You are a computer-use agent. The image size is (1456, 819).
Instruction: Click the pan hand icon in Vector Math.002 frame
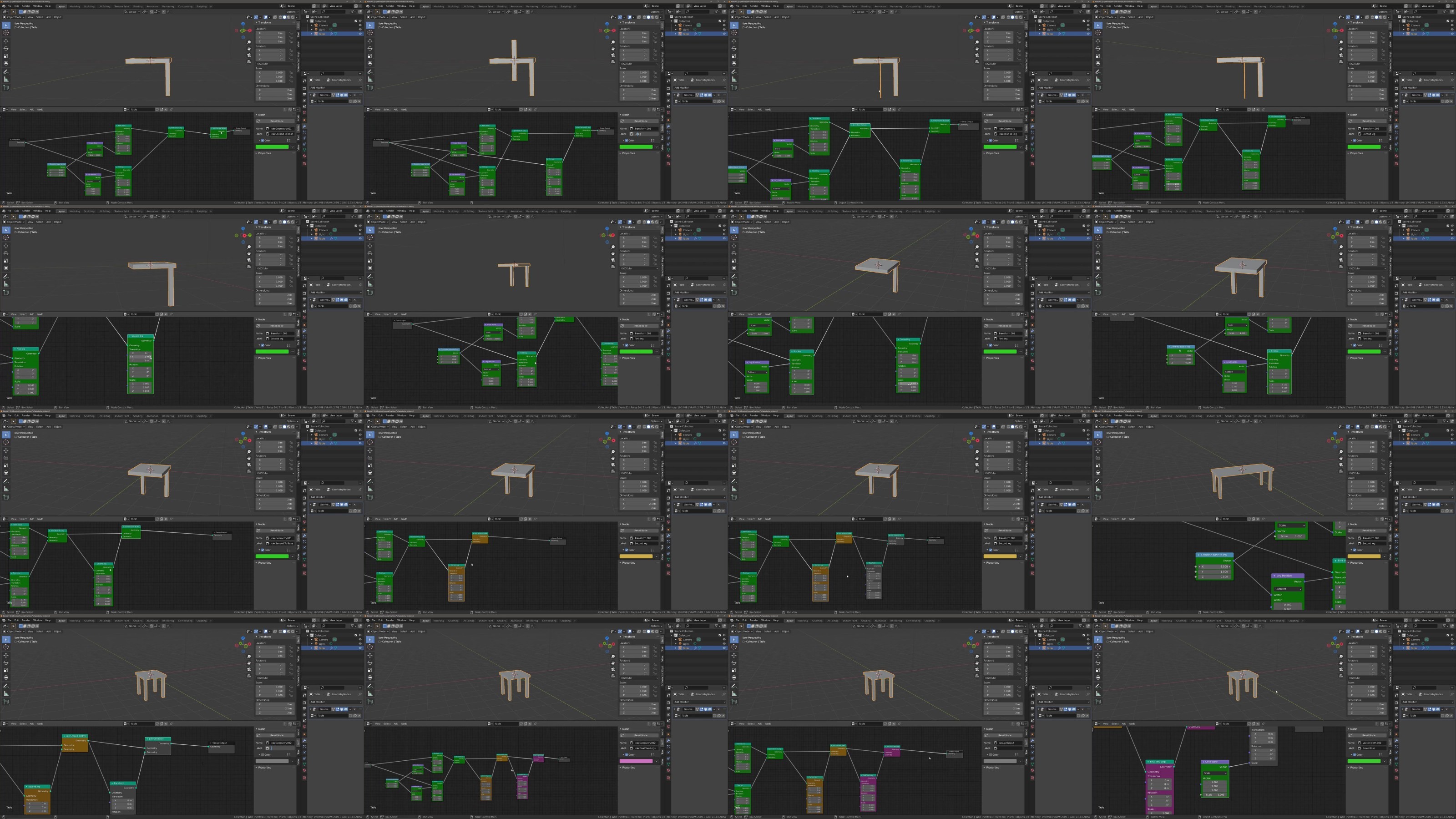1341,663
